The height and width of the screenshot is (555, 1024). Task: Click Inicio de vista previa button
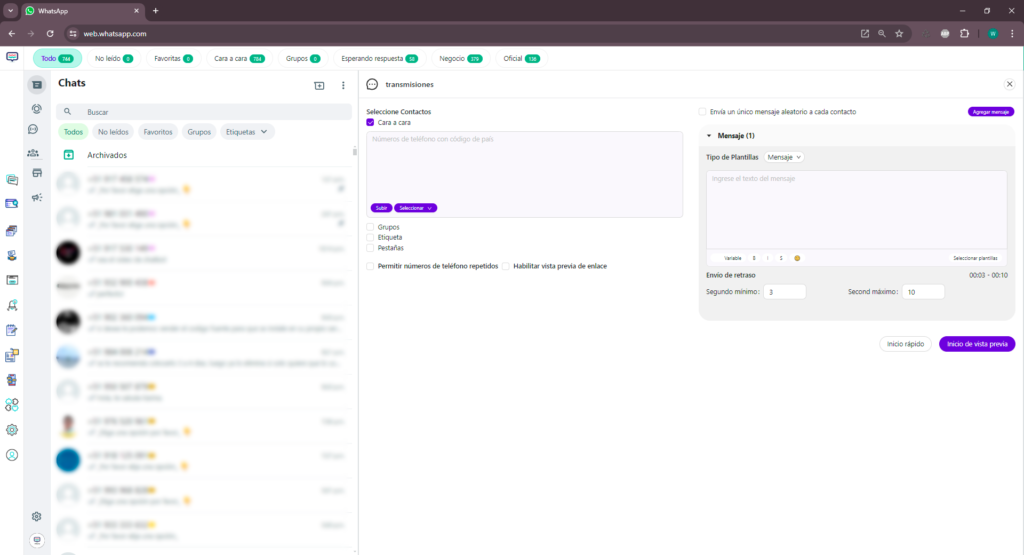977,344
